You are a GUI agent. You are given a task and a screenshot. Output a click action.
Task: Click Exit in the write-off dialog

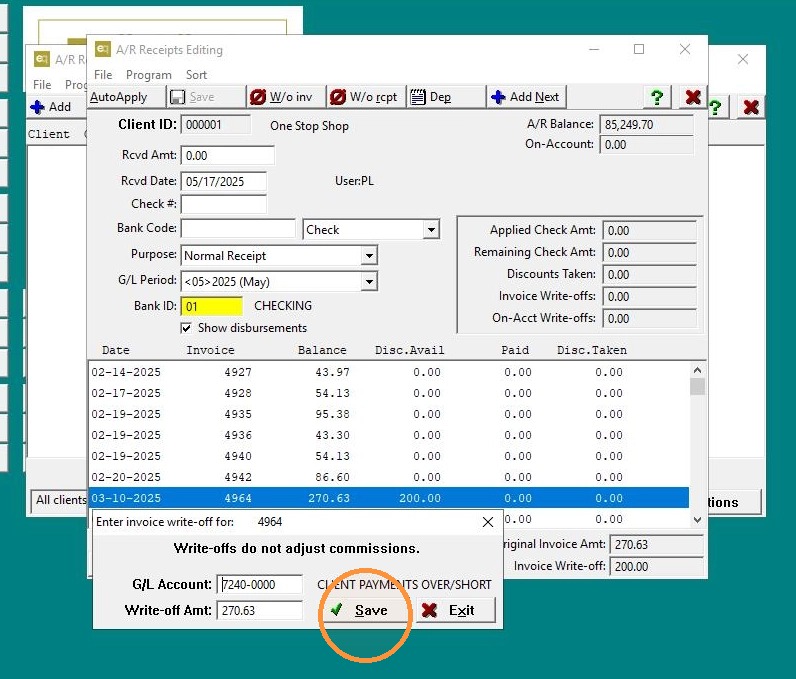(455, 610)
